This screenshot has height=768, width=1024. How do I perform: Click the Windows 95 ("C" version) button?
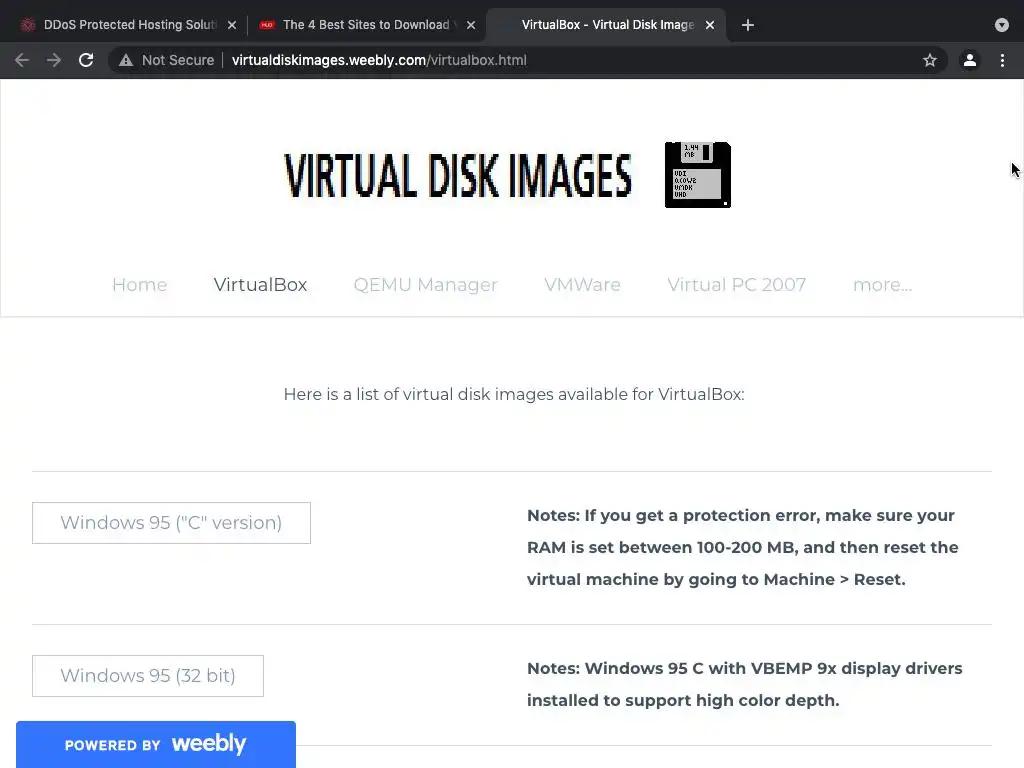coord(171,522)
